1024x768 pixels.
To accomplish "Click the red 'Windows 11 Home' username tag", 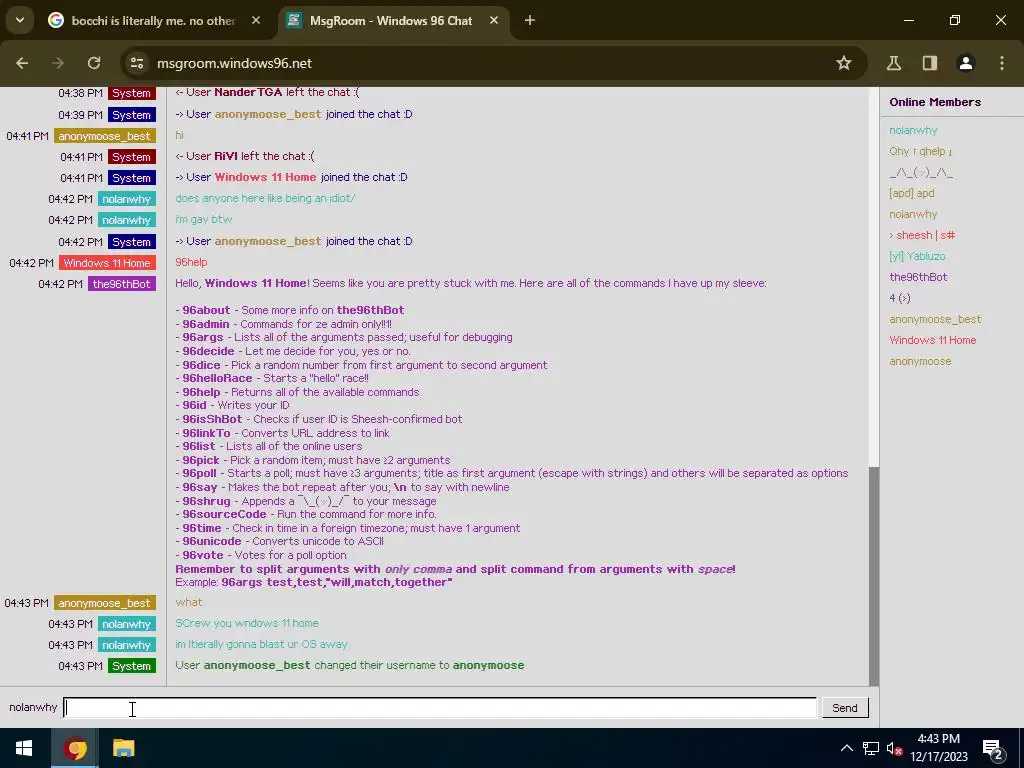I will pyautogui.click(x=107, y=263).
